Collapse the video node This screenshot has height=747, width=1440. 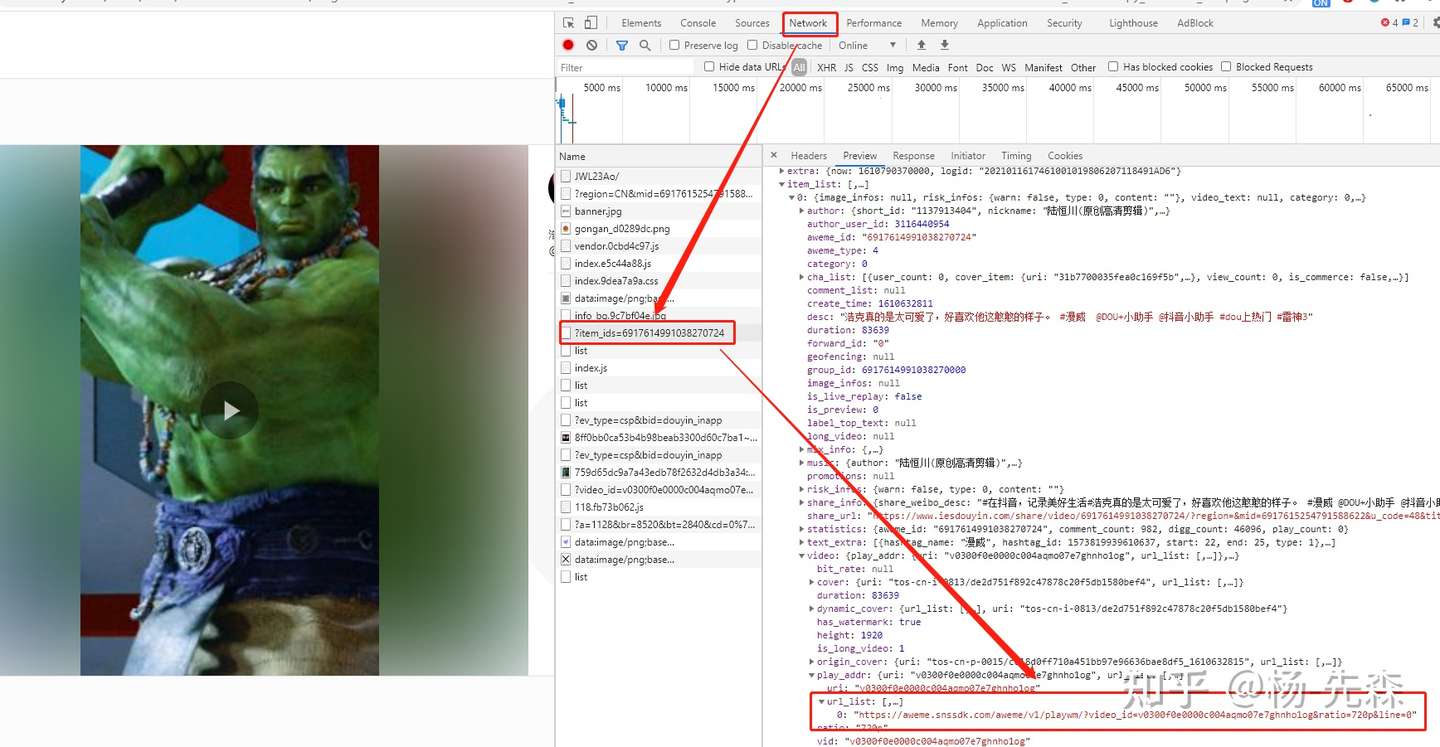[802, 555]
